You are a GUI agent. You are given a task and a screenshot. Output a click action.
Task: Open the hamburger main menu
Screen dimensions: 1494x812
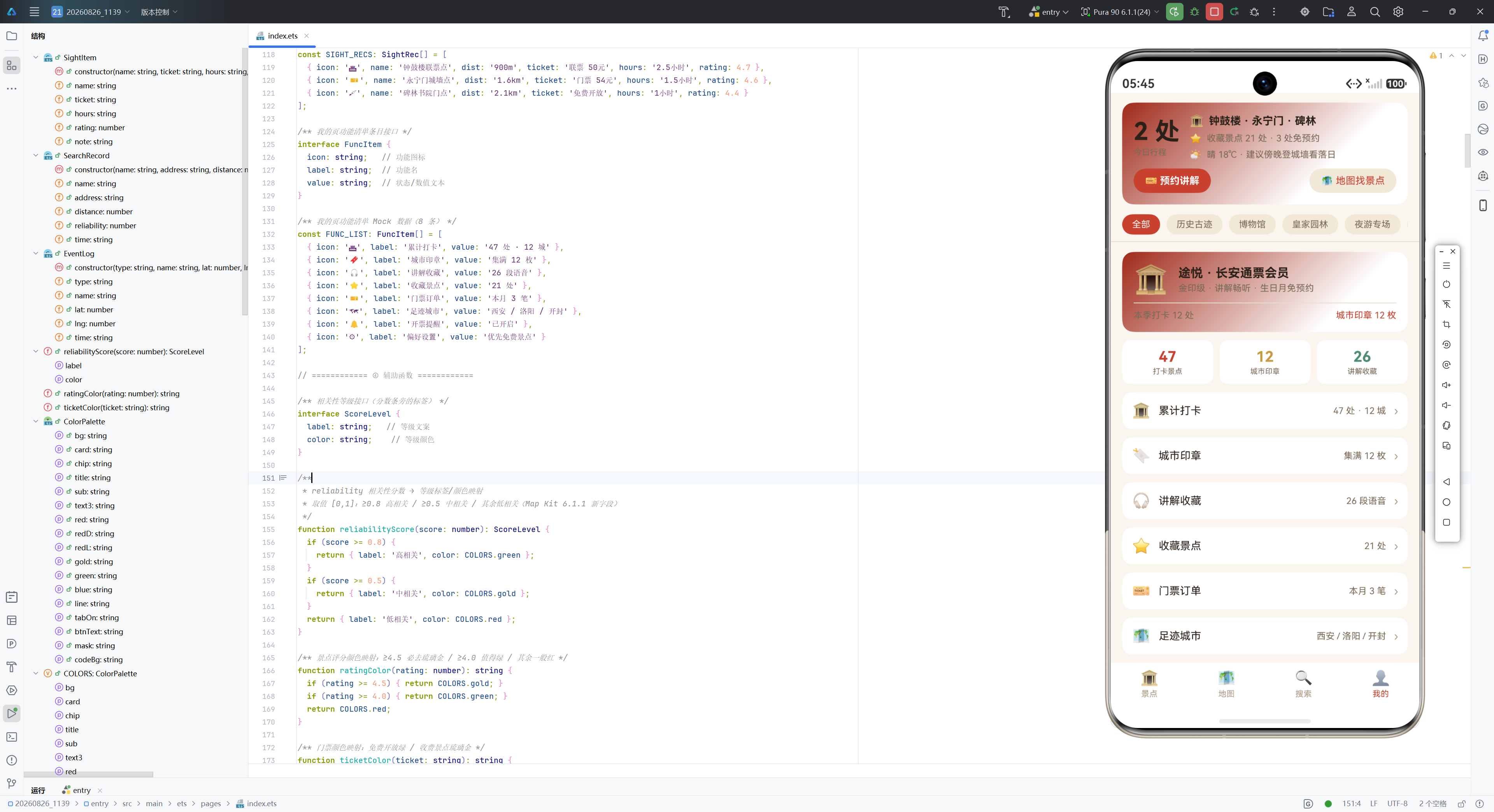(x=34, y=12)
